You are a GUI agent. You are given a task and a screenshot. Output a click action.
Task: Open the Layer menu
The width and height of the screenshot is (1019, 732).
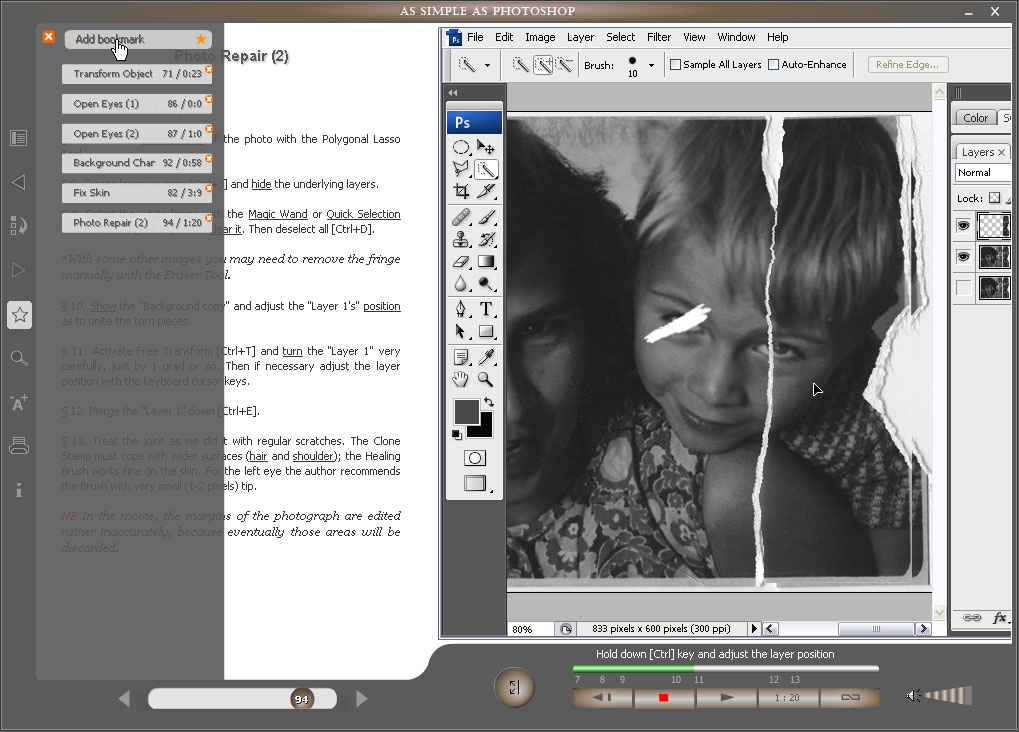pyautogui.click(x=580, y=37)
